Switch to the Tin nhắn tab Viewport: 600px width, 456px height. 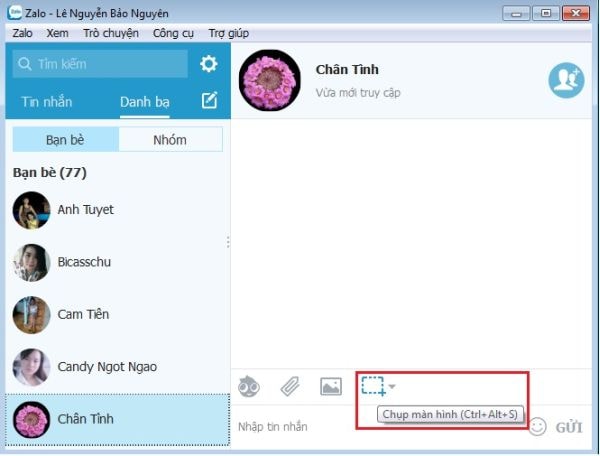[47, 102]
